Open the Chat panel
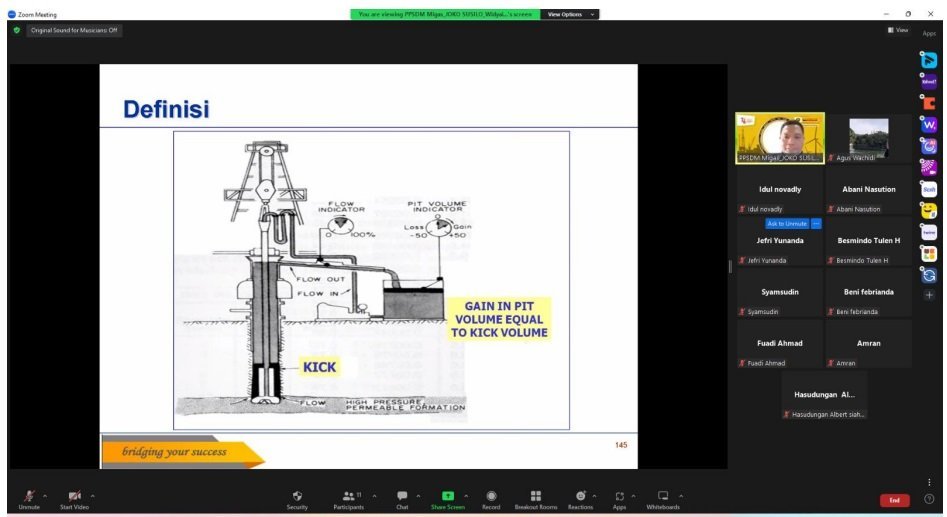The width and height of the screenshot is (947, 517). (x=402, y=497)
